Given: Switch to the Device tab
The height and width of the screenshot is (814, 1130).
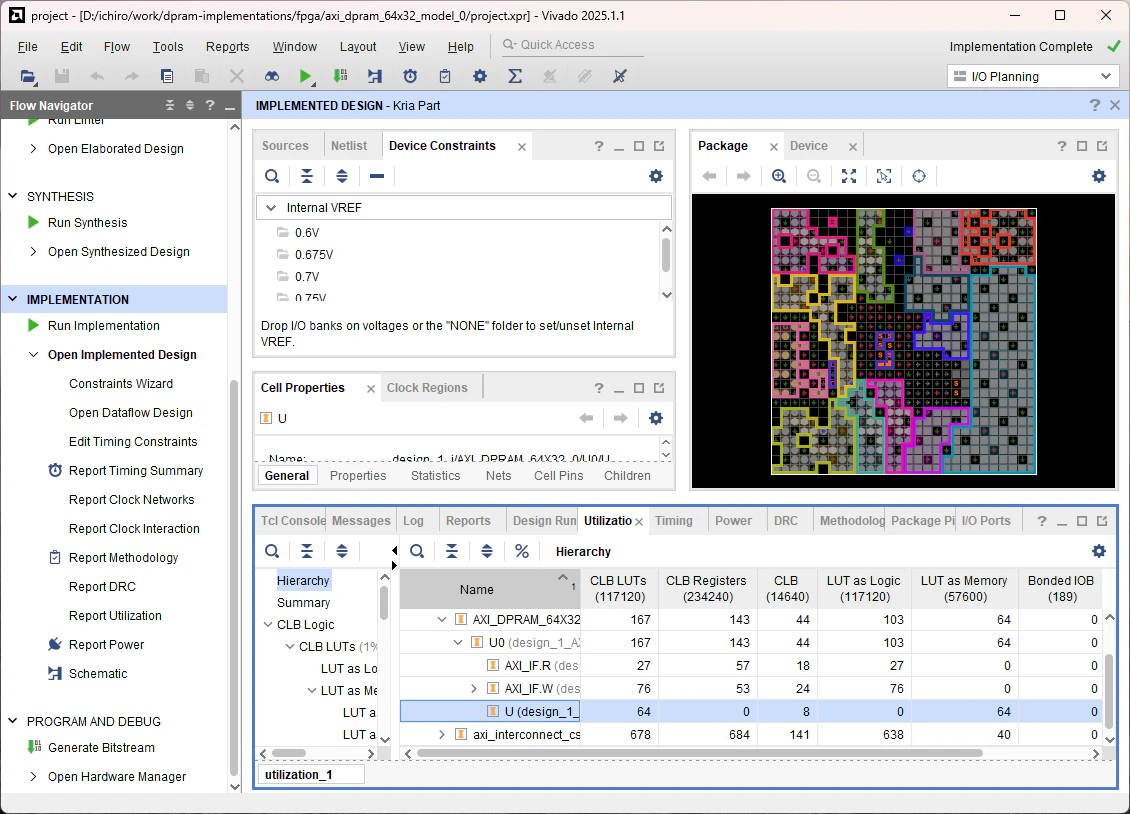Looking at the screenshot, I should point(809,146).
